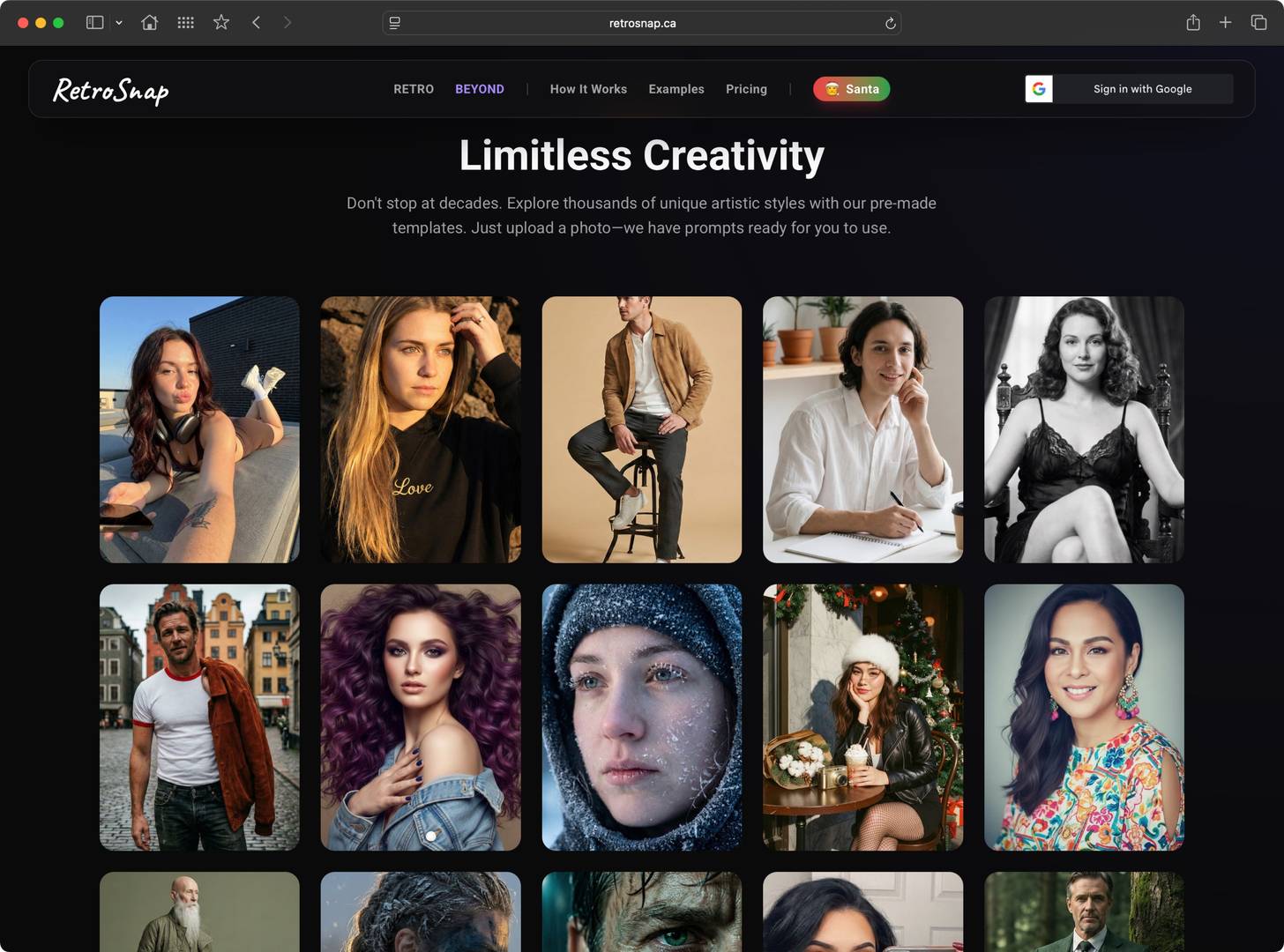Reload the page with the refresh icon
The height and width of the screenshot is (952, 1284).
click(x=891, y=23)
